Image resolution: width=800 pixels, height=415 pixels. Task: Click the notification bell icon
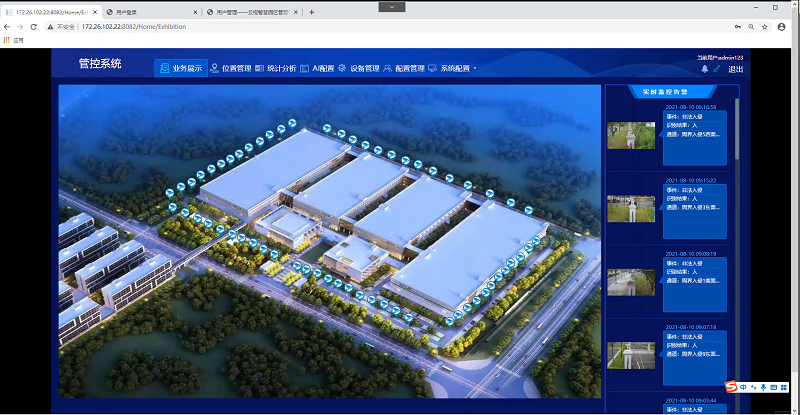point(704,69)
